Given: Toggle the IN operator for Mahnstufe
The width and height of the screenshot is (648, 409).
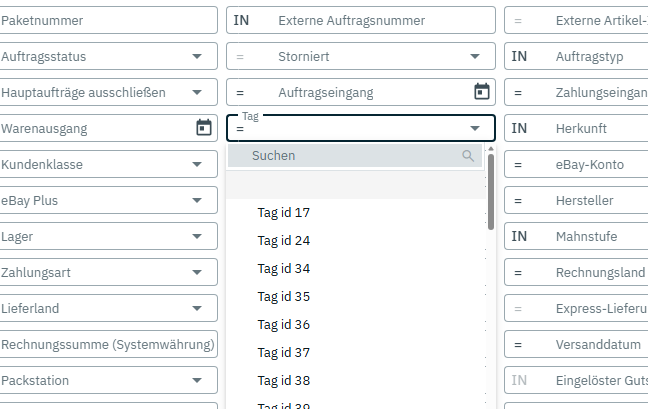Looking at the screenshot, I should pyautogui.click(x=519, y=236).
